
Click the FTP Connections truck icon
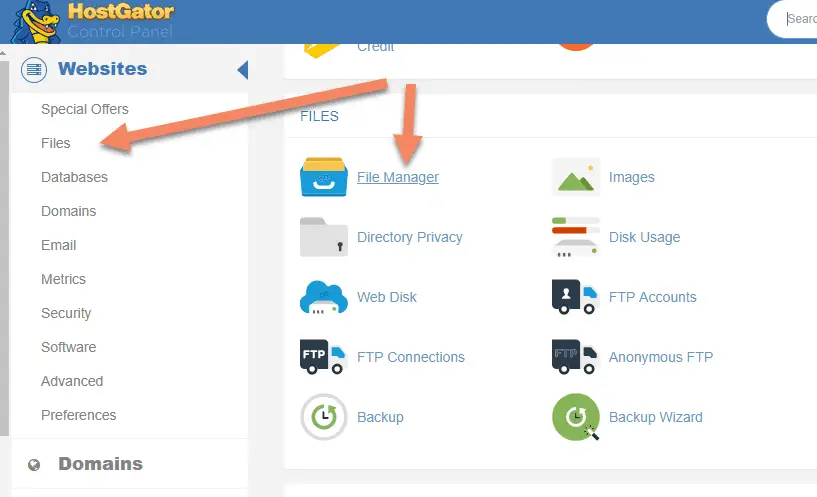click(x=324, y=357)
